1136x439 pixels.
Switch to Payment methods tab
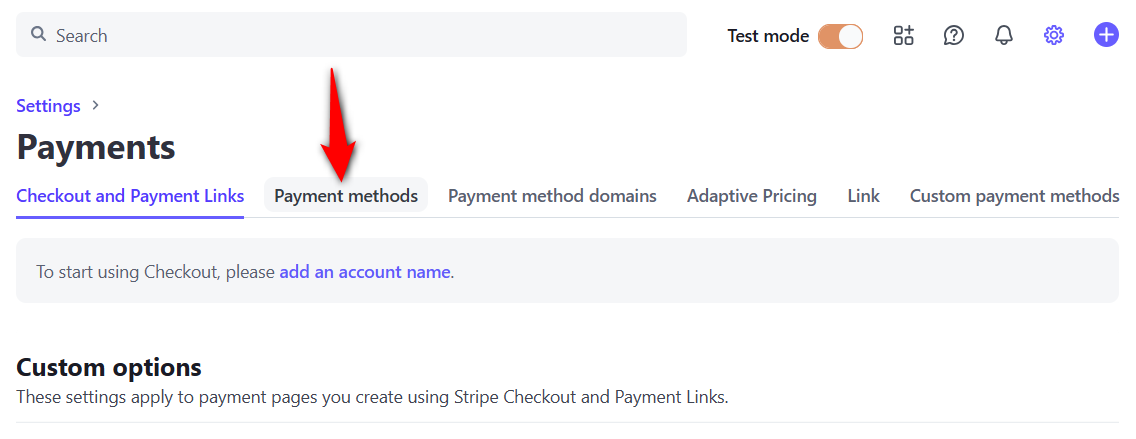(346, 196)
